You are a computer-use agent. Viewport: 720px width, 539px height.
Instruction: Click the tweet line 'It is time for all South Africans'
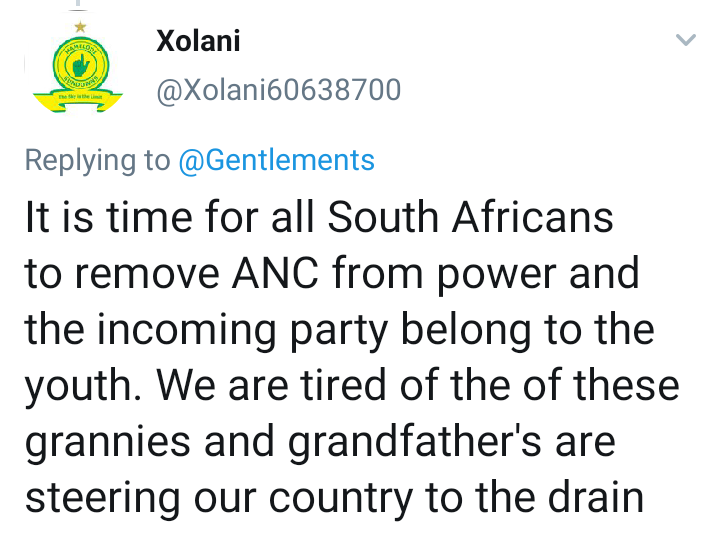319,217
